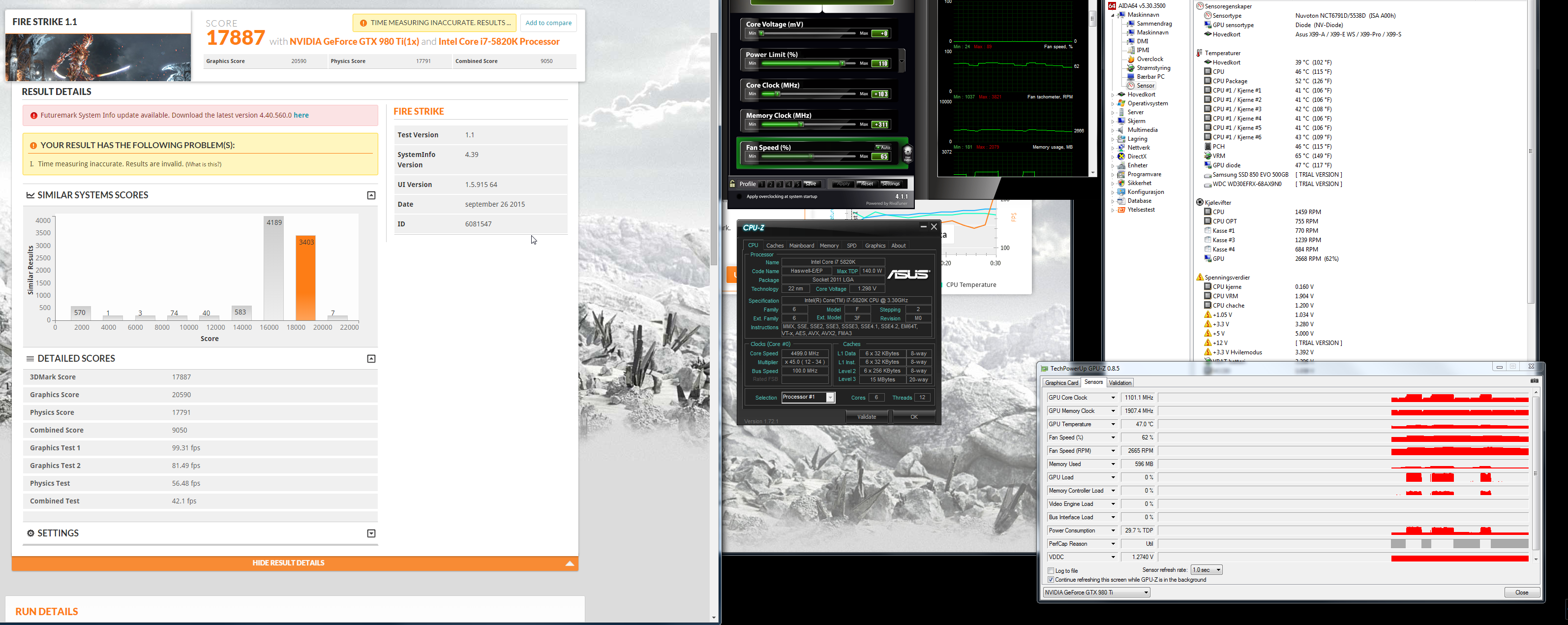Screen dimensions: 1568x625
Task: Open Nettverk node in AIDA64 tree
Action: [x=1133, y=148]
